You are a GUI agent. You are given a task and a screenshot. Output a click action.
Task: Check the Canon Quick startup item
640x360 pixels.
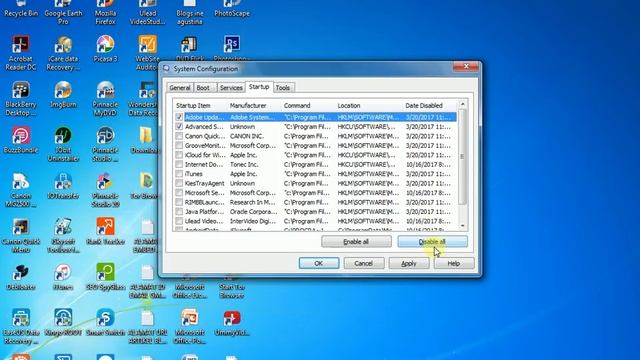tap(179, 136)
